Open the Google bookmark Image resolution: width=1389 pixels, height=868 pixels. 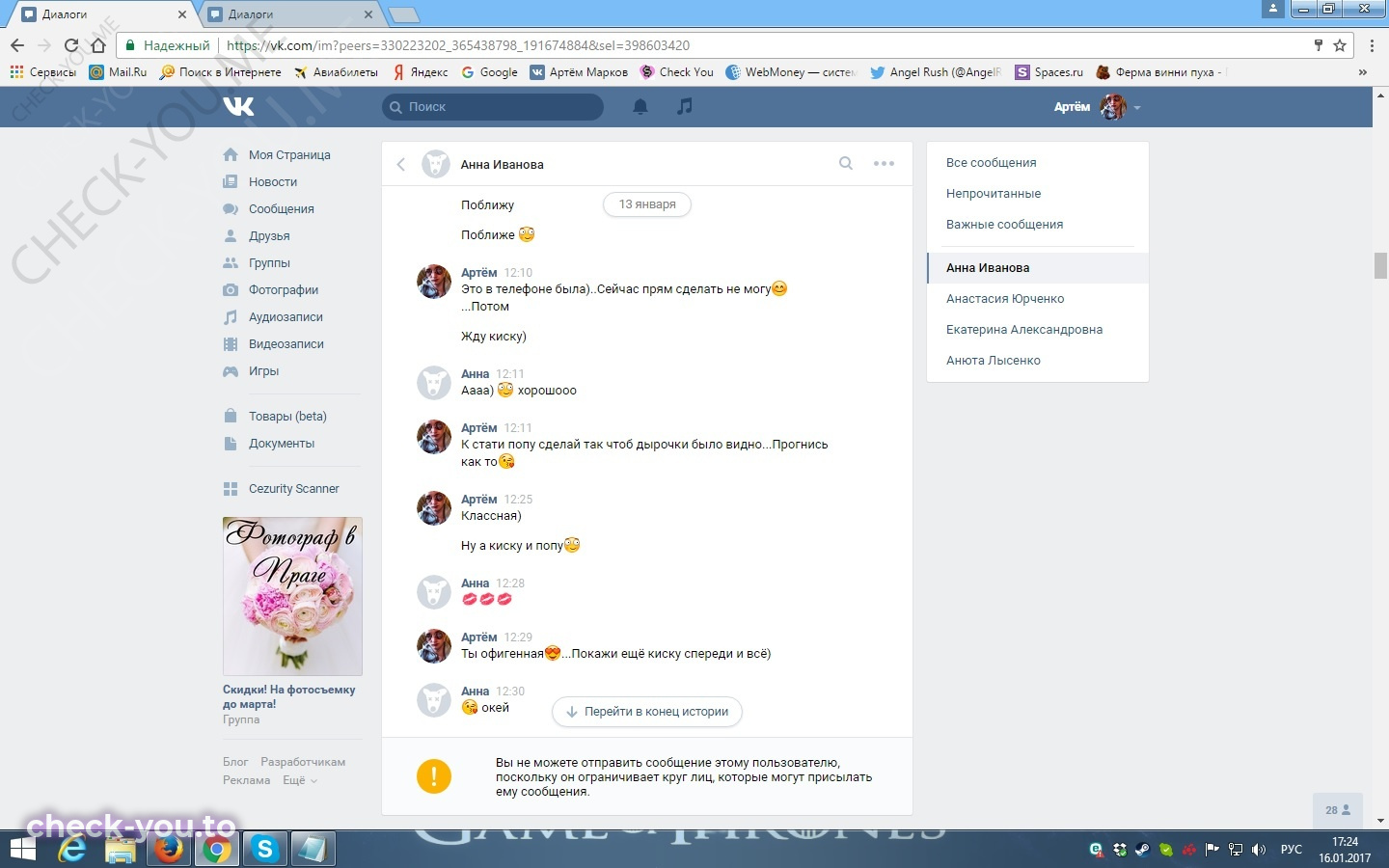point(490,72)
